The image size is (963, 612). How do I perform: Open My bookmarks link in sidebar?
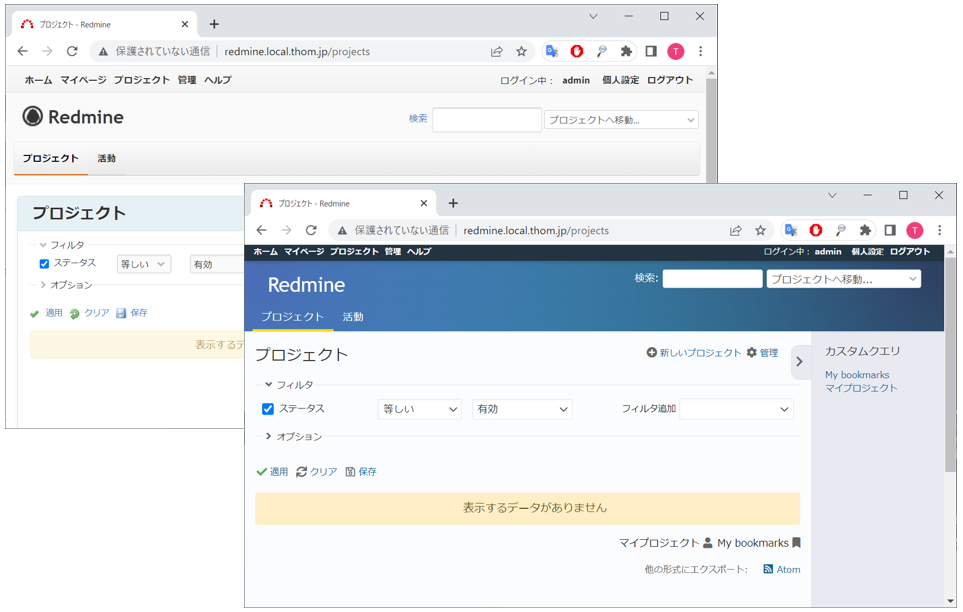pos(857,375)
